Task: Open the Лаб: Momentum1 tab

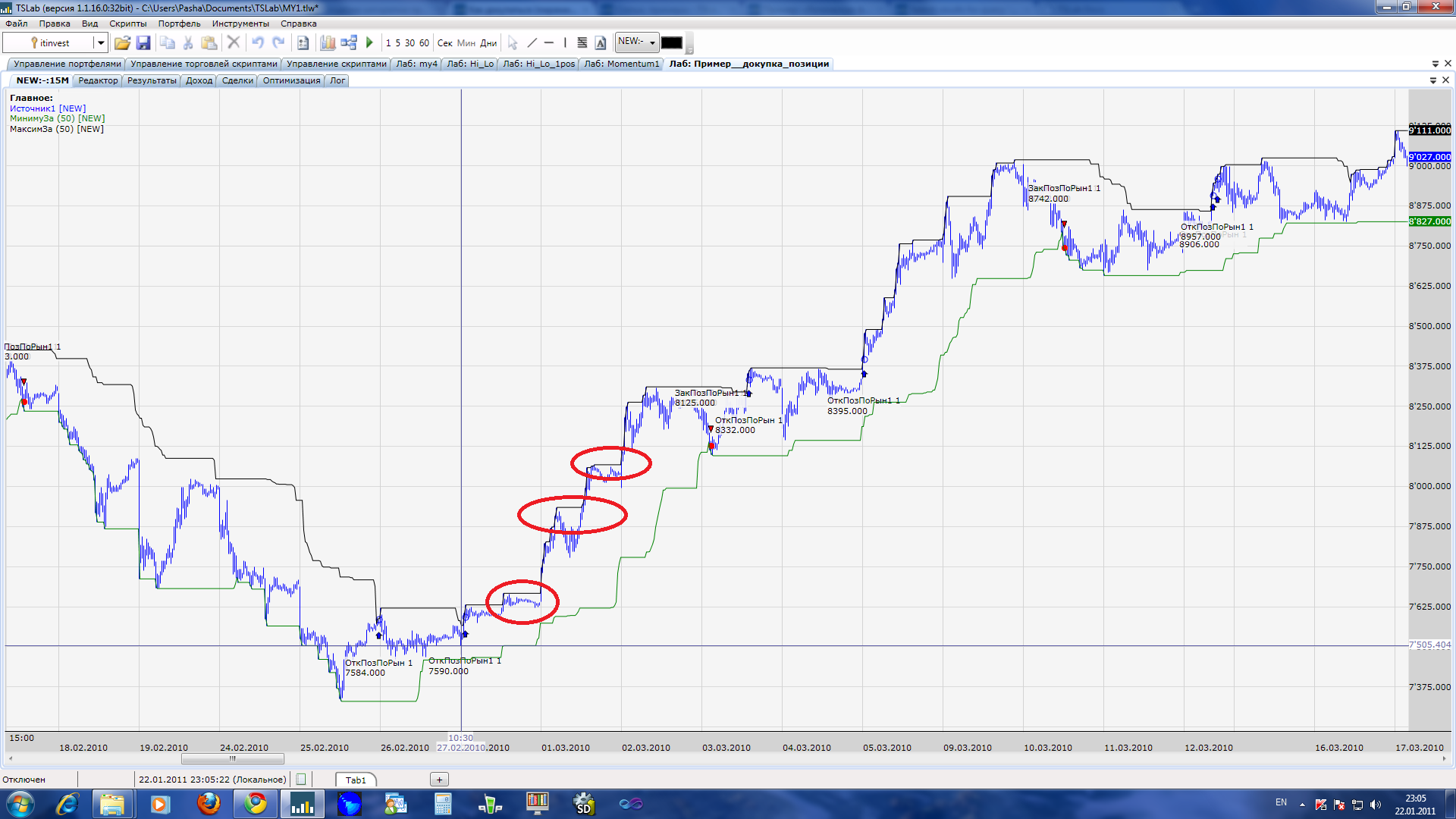Action: 621,64
